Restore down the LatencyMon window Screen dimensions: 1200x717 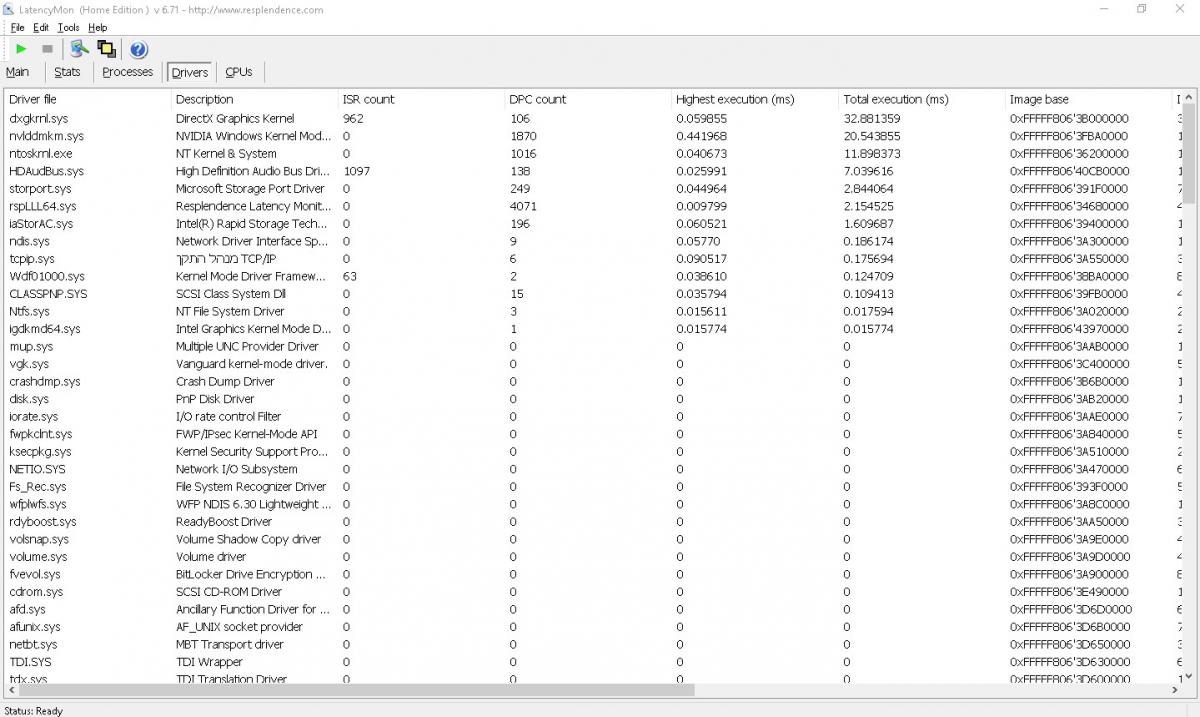1141,9
